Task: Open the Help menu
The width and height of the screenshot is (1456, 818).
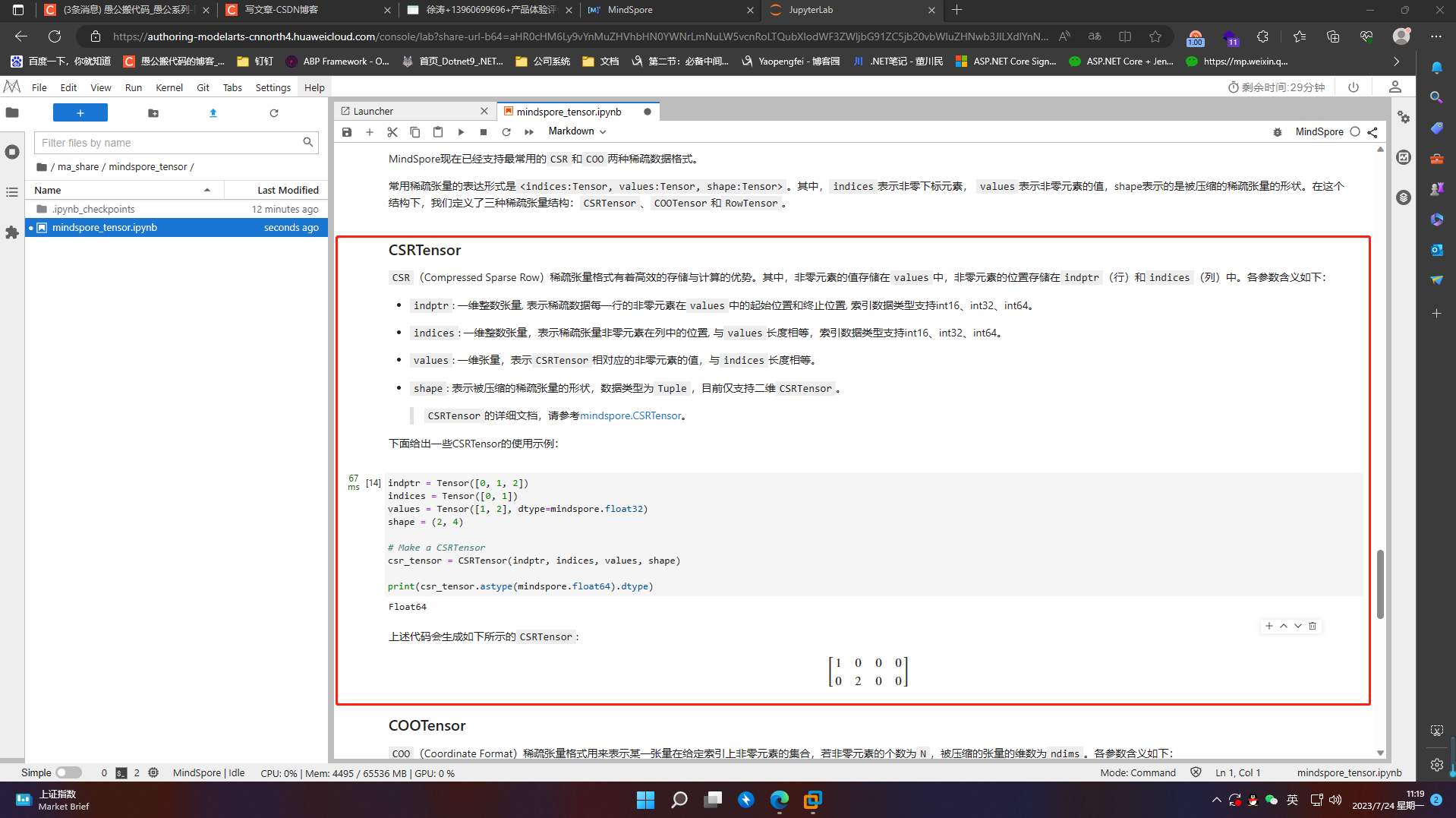Action: (314, 87)
